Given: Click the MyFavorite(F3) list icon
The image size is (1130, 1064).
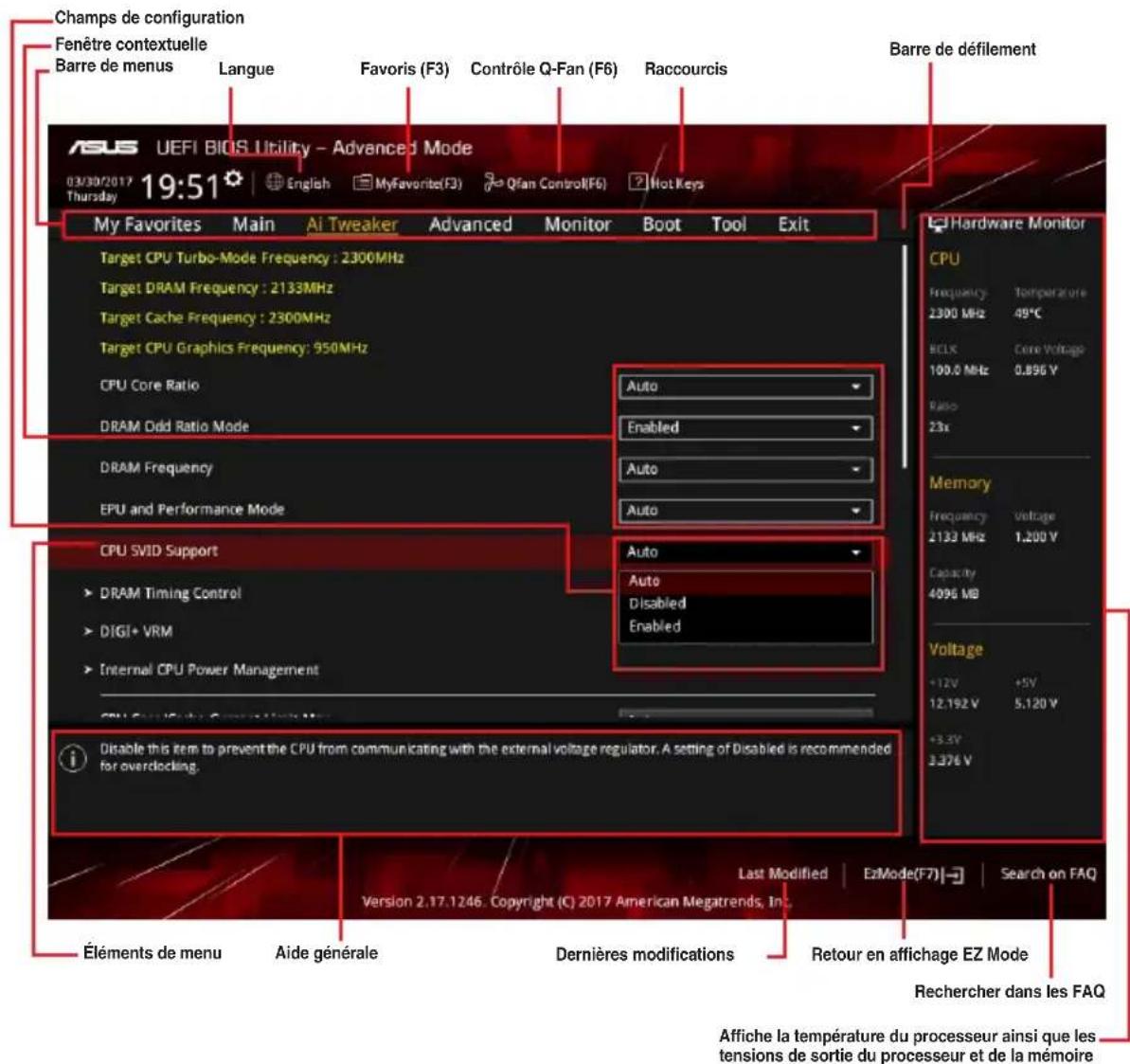Looking at the screenshot, I should [362, 182].
